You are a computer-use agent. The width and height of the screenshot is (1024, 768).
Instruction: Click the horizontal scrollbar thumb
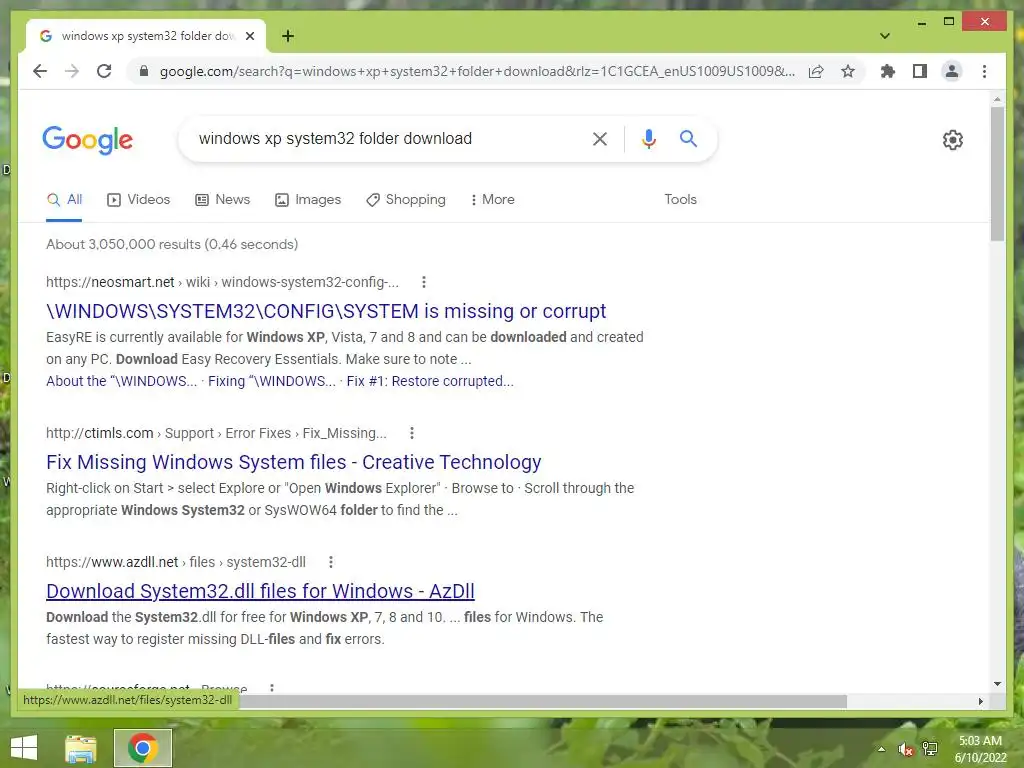coord(542,701)
